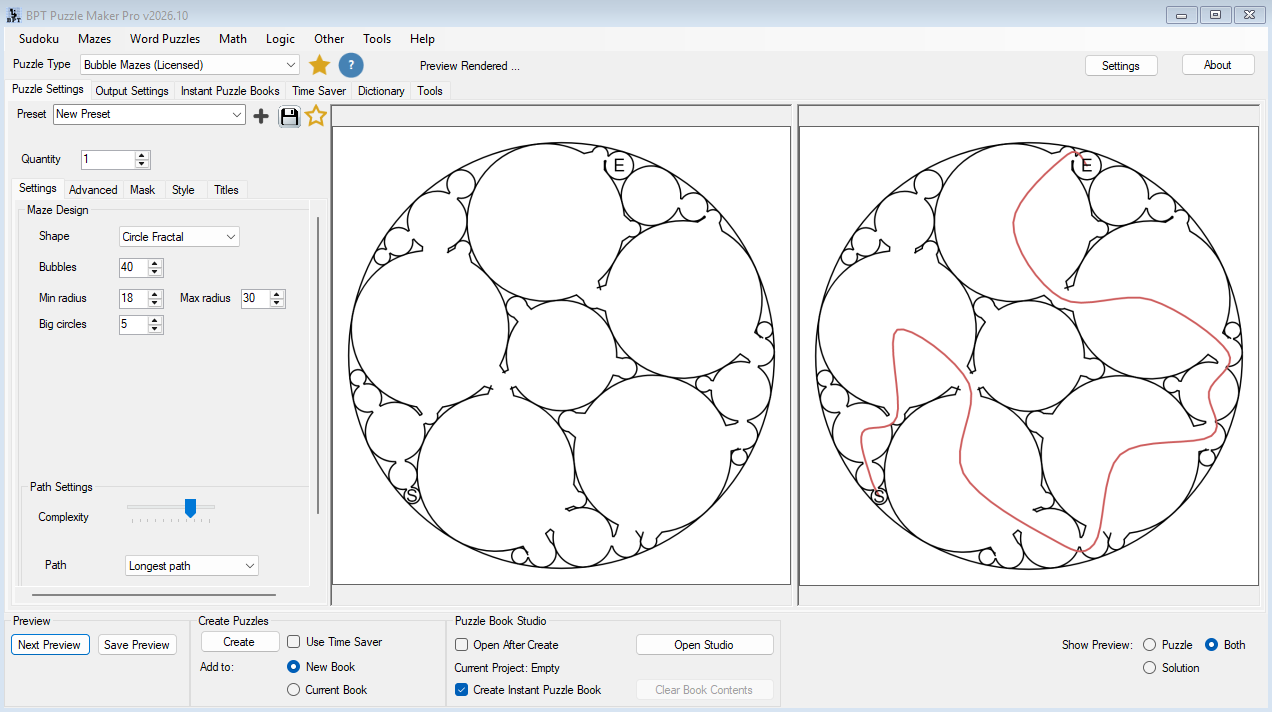Open the Tools menu
Screen dimensions: 1272x712
click(x=377, y=39)
